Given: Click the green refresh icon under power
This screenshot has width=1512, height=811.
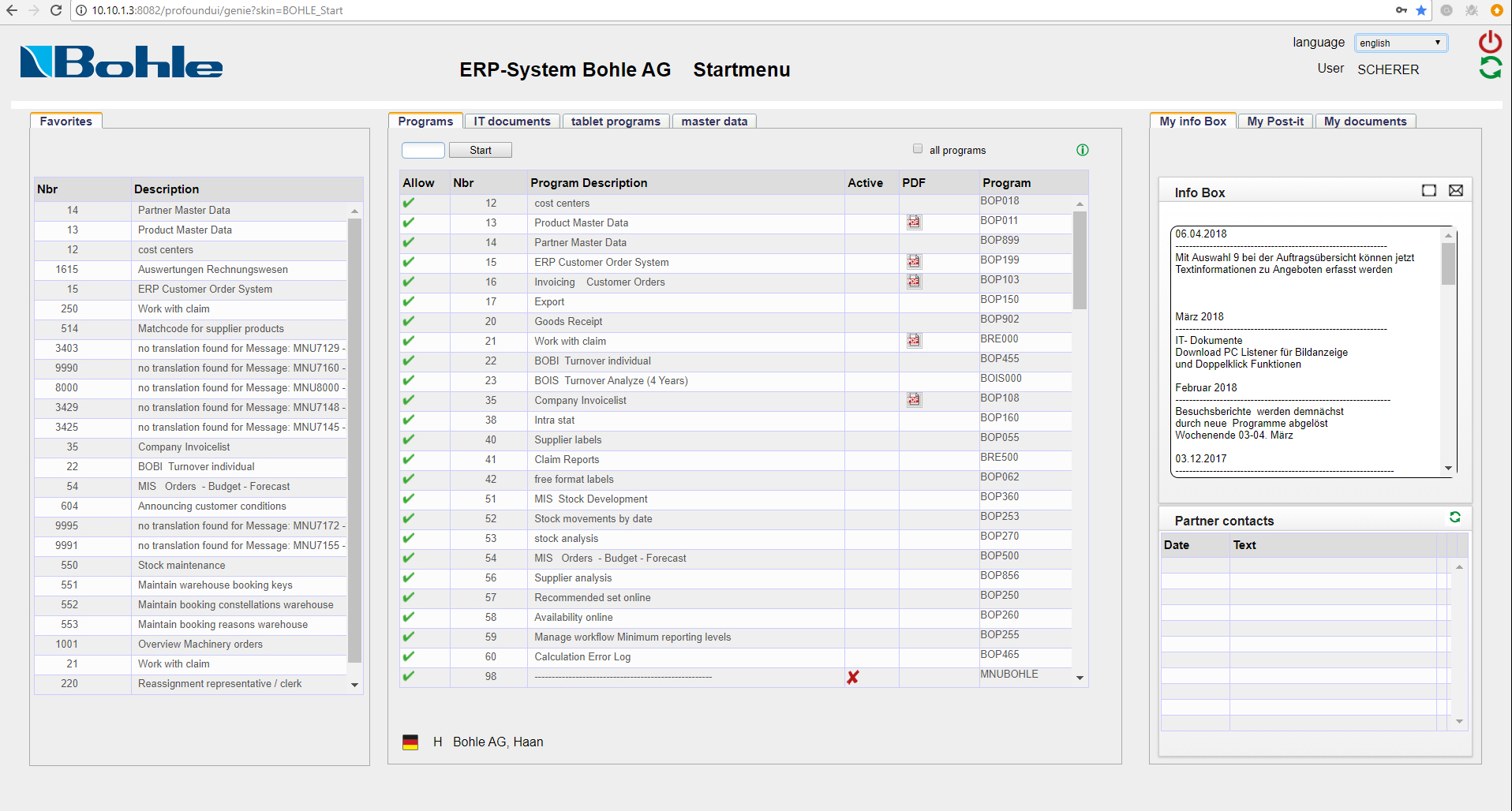Looking at the screenshot, I should click(1490, 68).
